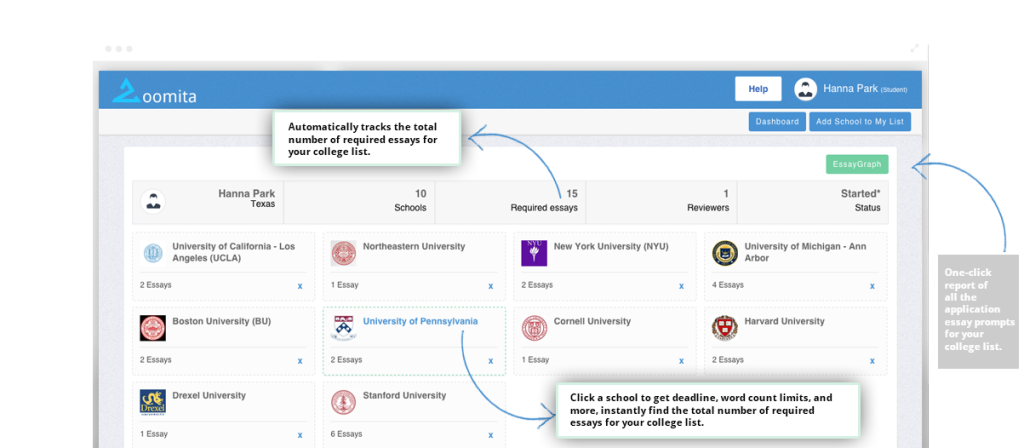Click the profile avatar in the summary row
Screen dimensions: 1024x448
click(x=153, y=202)
